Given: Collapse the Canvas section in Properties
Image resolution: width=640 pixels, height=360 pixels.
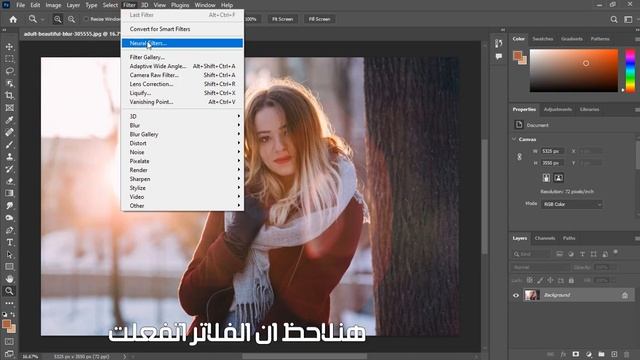Looking at the screenshot, I should coord(514,139).
